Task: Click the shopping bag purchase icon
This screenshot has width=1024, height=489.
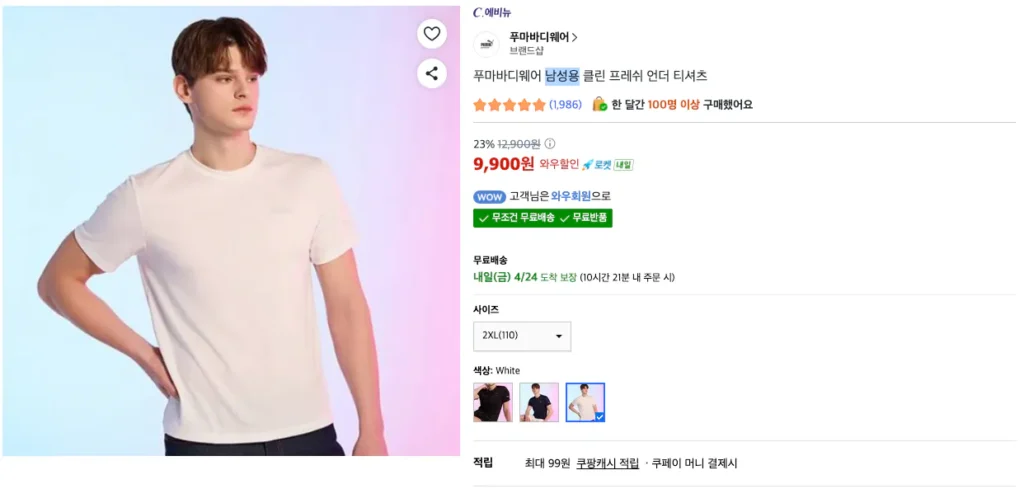Action: pos(600,104)
